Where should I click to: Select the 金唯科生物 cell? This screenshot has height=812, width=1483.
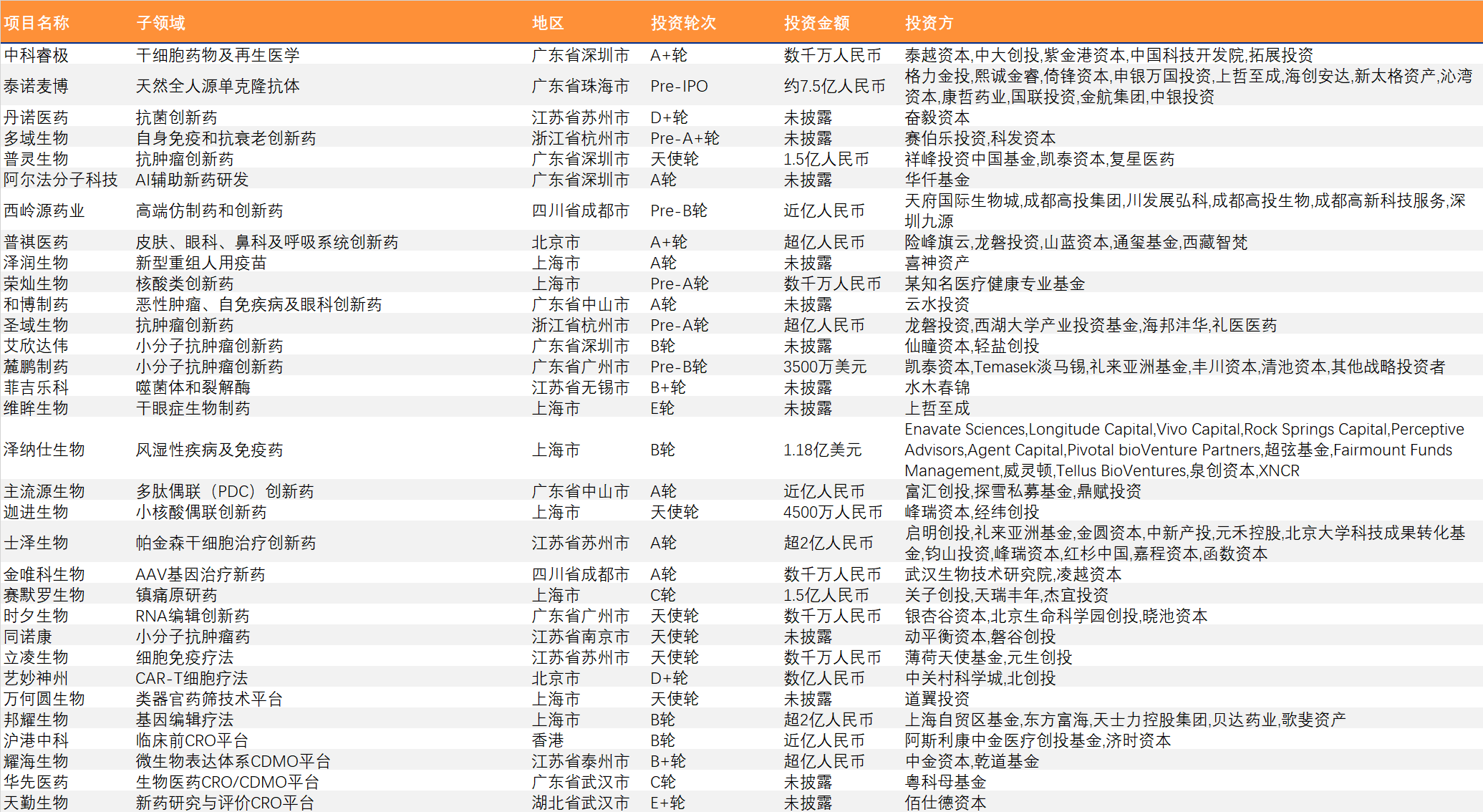tap(44, 574)
